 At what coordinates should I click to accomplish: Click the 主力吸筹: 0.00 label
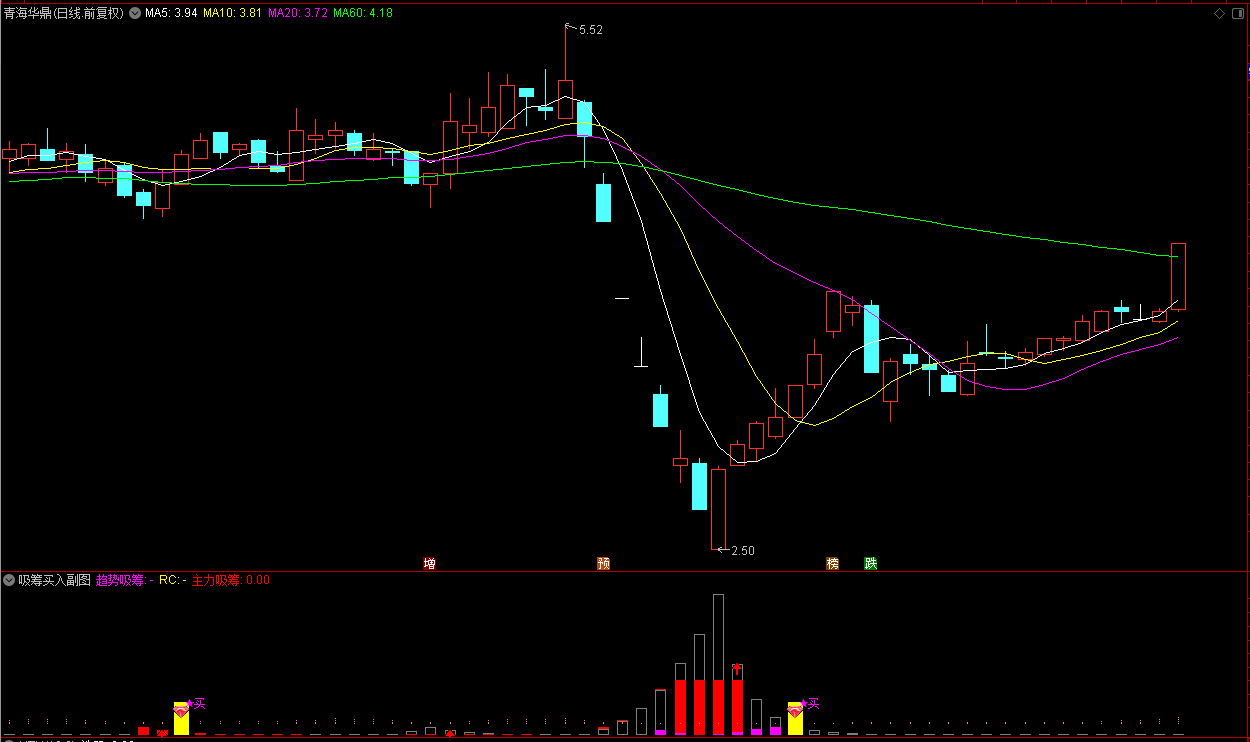click(231, 580)
